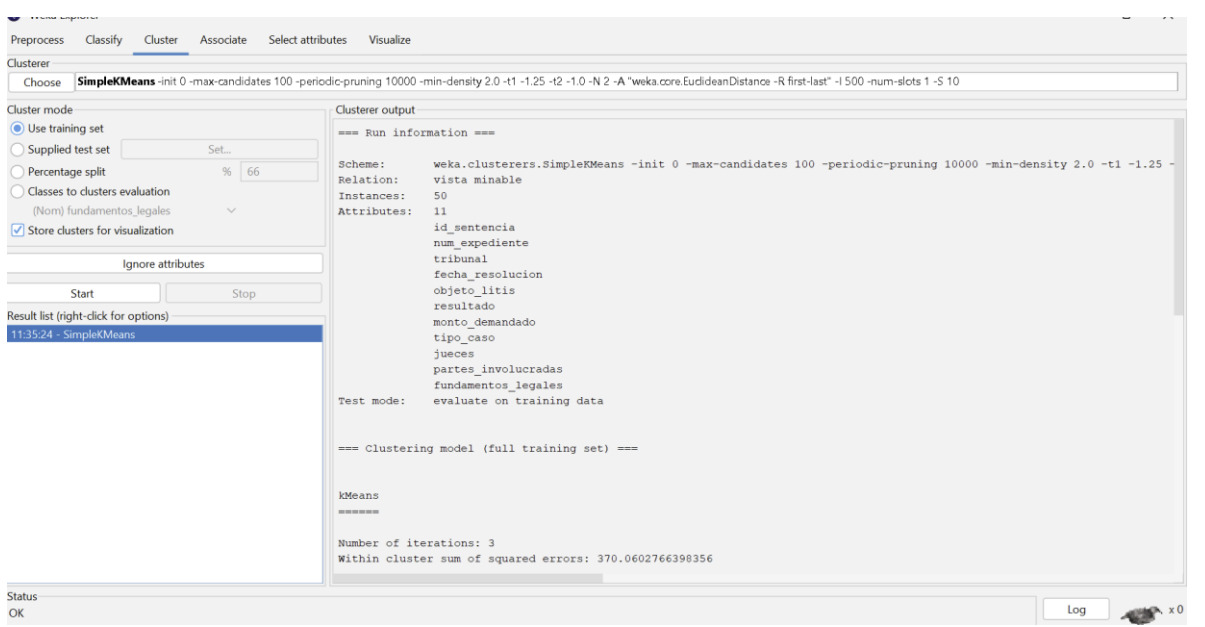Viewport: 1205px width, 627px height.
Task: Click the Stop button
Action: [x=243, y=294]
